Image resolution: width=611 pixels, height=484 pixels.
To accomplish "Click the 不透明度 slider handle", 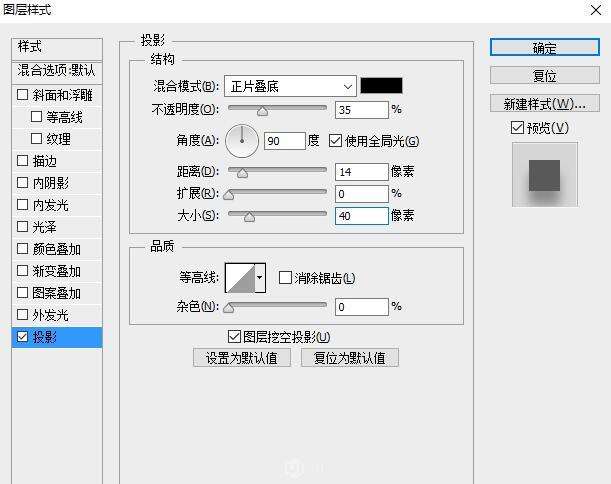I will pyautogui.click(x=263, y=111).
